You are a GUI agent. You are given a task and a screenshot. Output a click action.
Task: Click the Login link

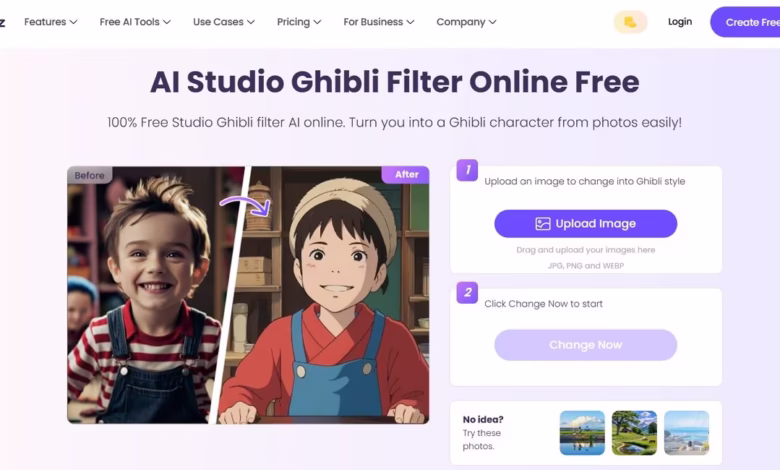(680, 22)
